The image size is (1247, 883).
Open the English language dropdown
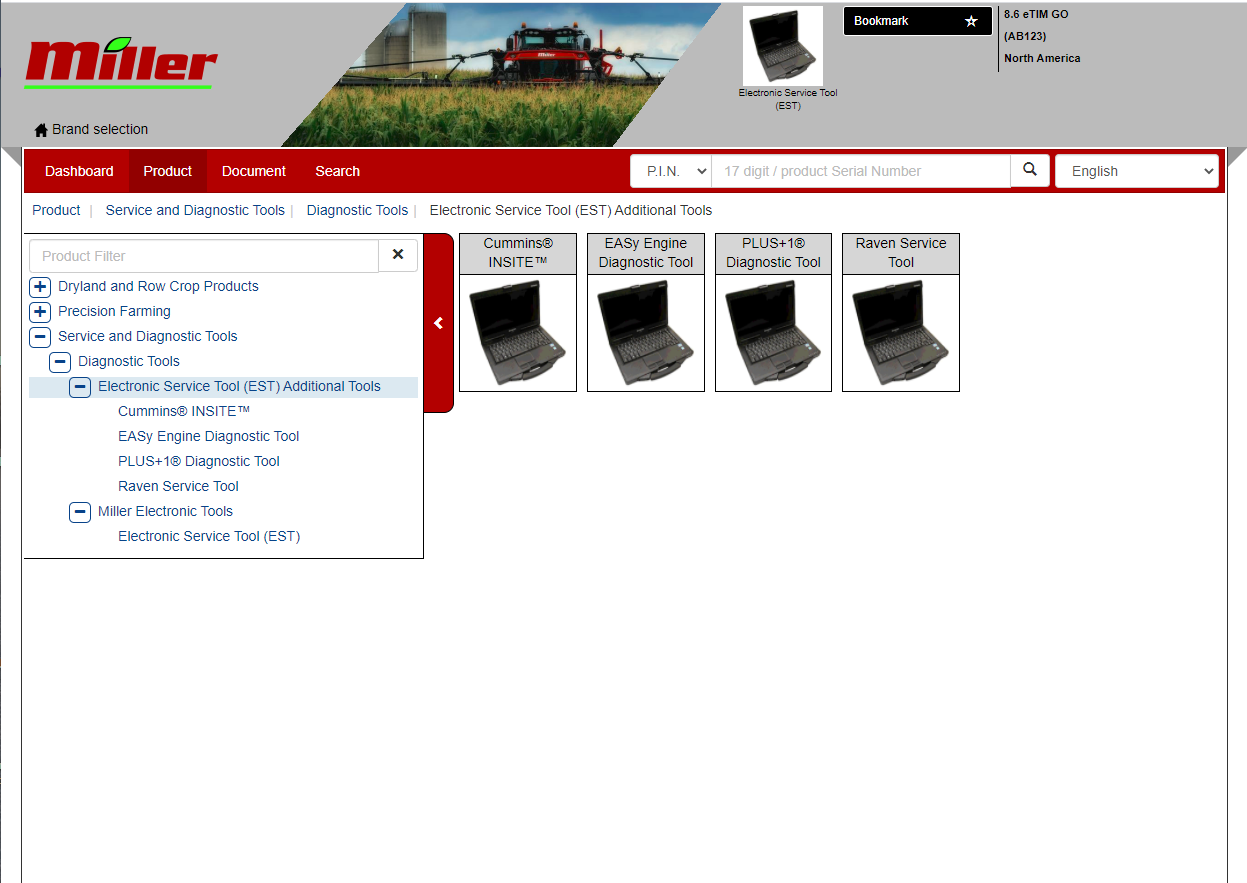coord(1137,171)
